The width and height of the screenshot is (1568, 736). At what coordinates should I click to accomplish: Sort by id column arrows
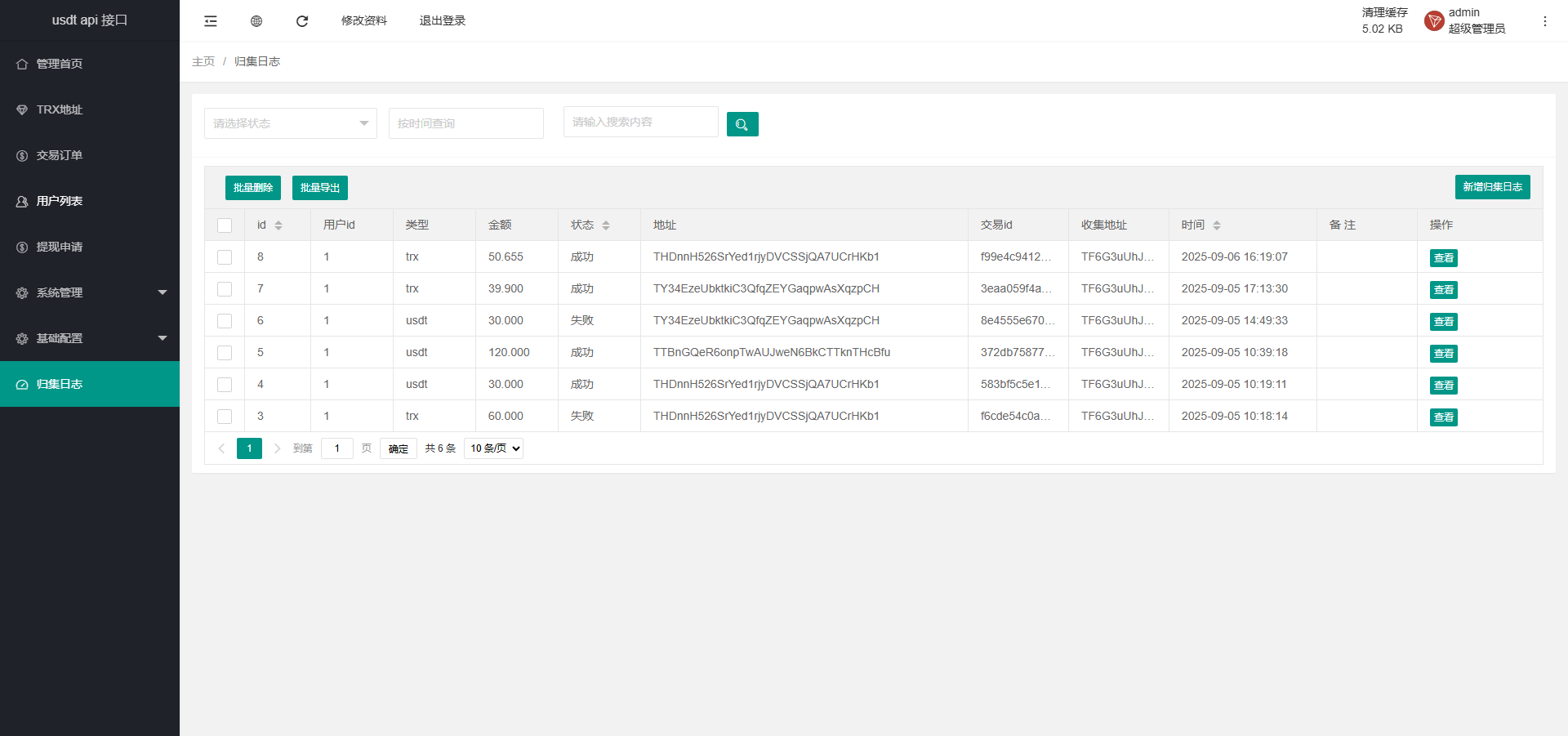click(278, 225)
